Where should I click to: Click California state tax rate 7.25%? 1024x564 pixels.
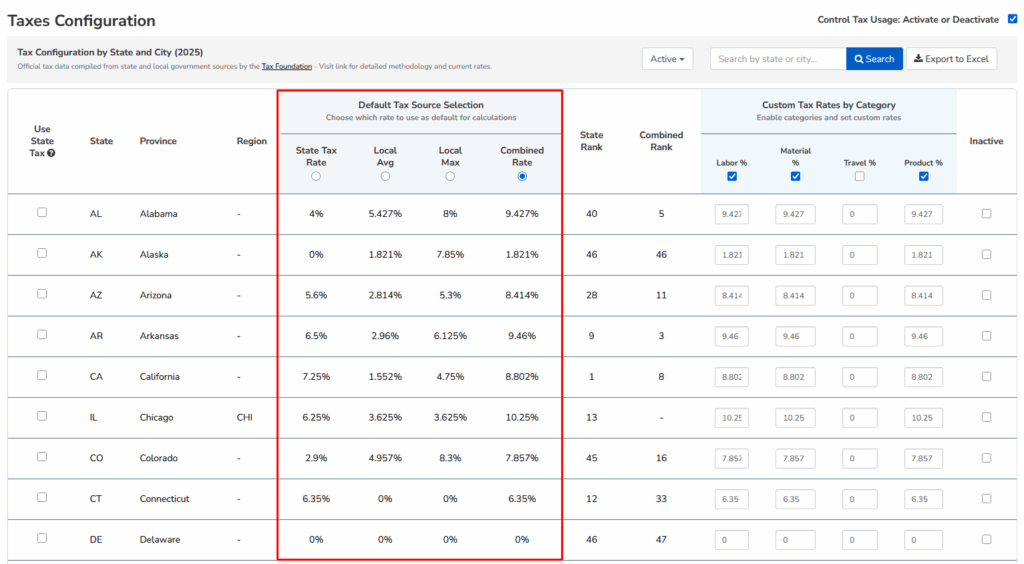click(316, 377)
